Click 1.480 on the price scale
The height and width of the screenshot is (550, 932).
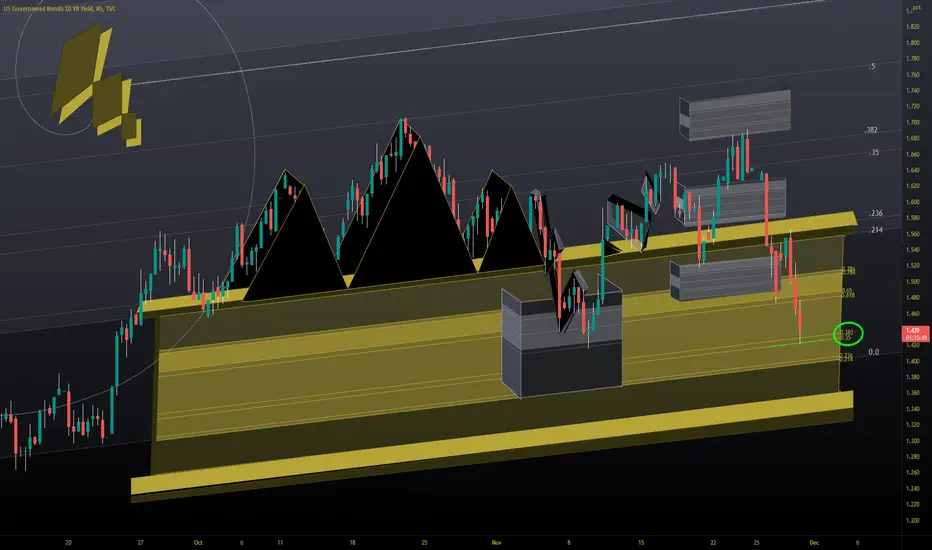(x=912, y=298)
